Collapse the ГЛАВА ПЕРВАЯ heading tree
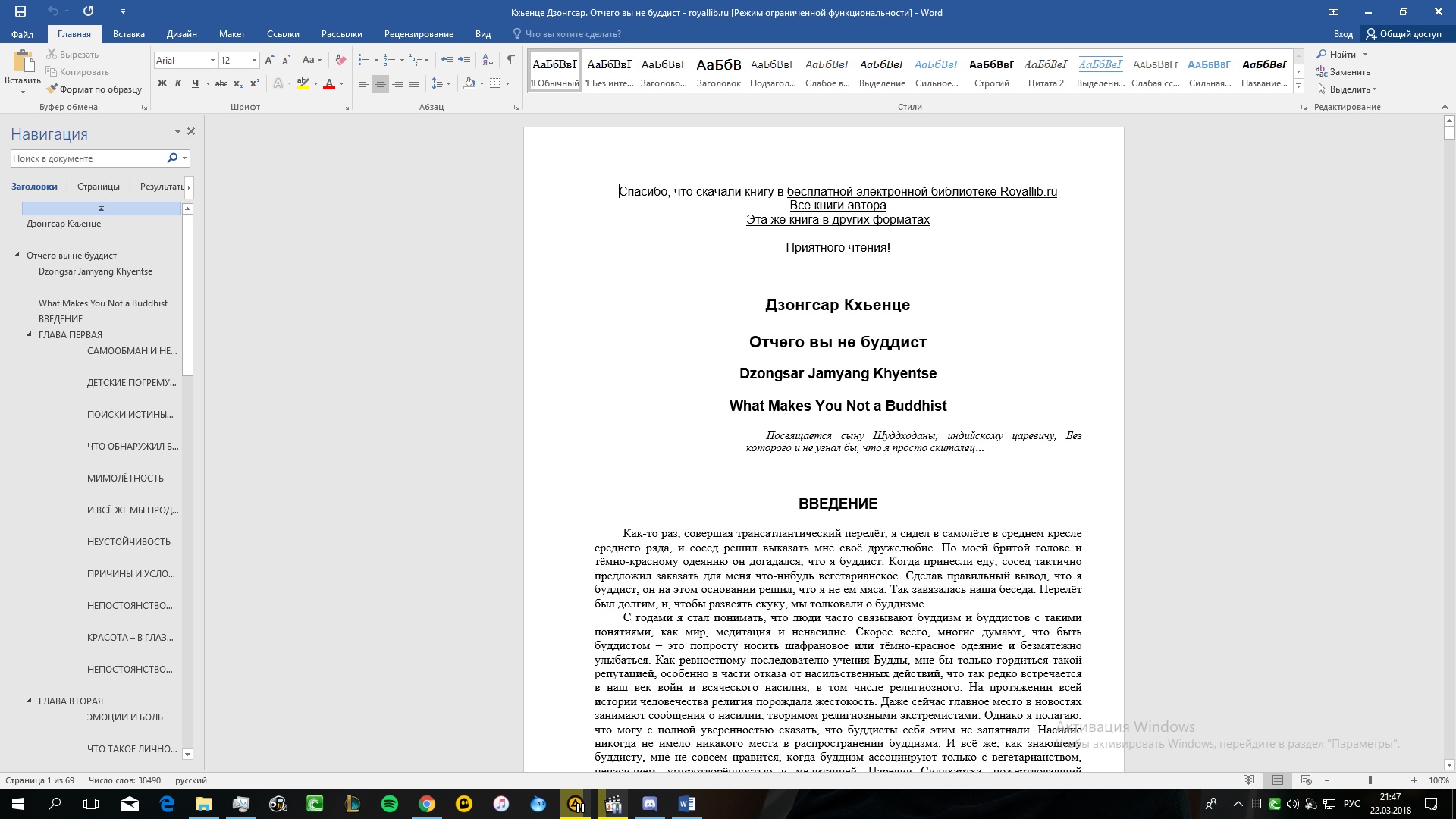Viewport: 1456px width, 819px height. tap(30, 334)
